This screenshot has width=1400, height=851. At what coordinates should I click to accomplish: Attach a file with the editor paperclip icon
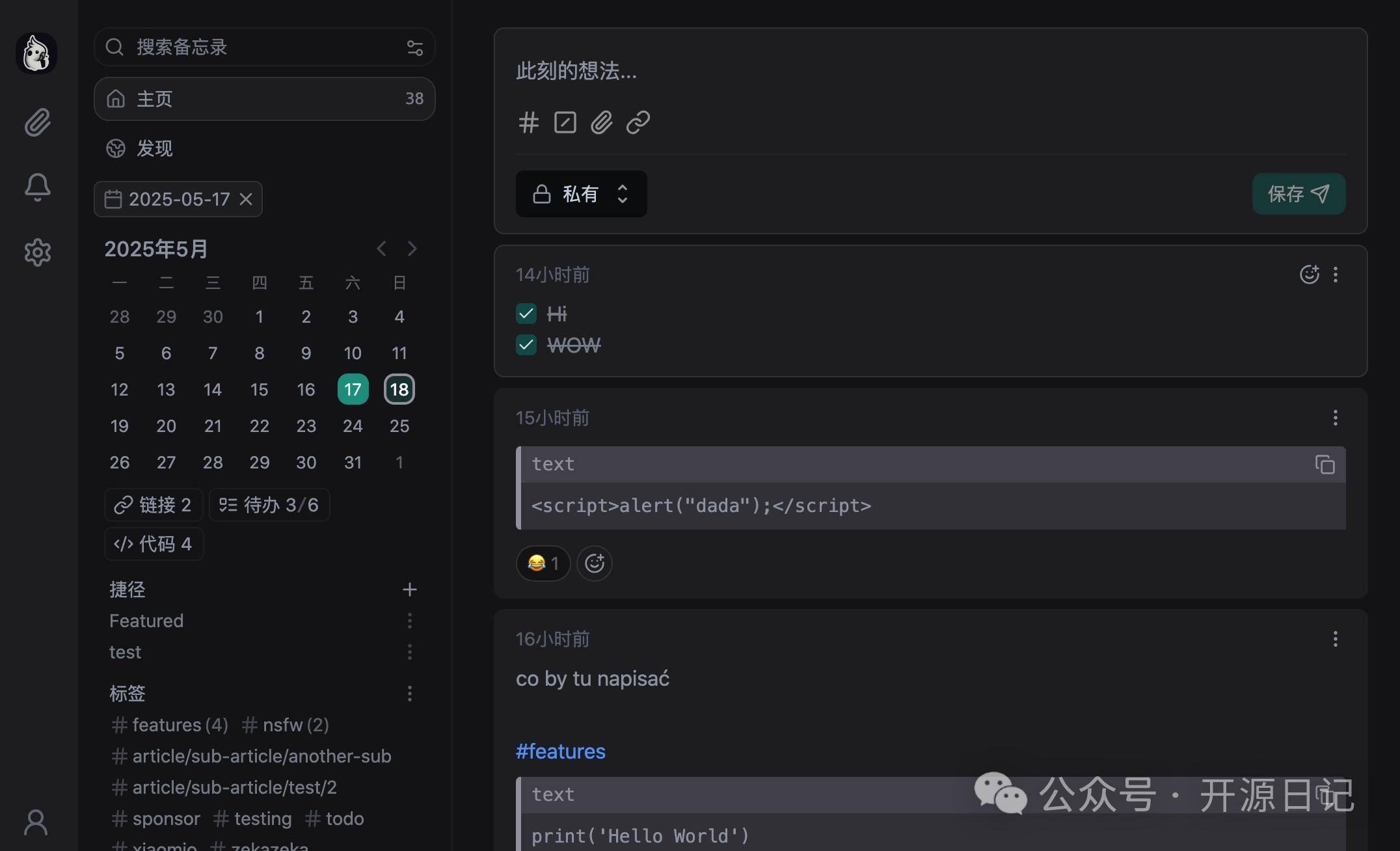(601, 122)
